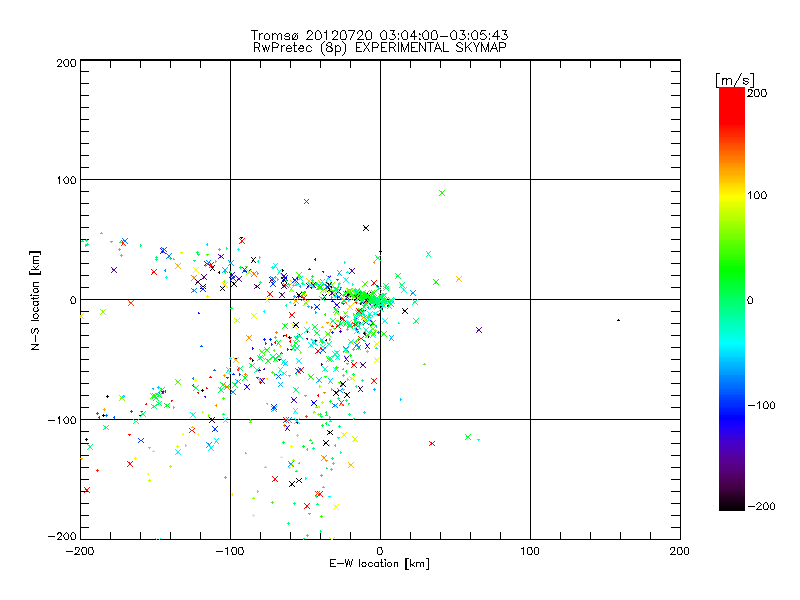Click the x-axis tick label '100'
This screenshot has height=600, width=800.
point(530,551)
